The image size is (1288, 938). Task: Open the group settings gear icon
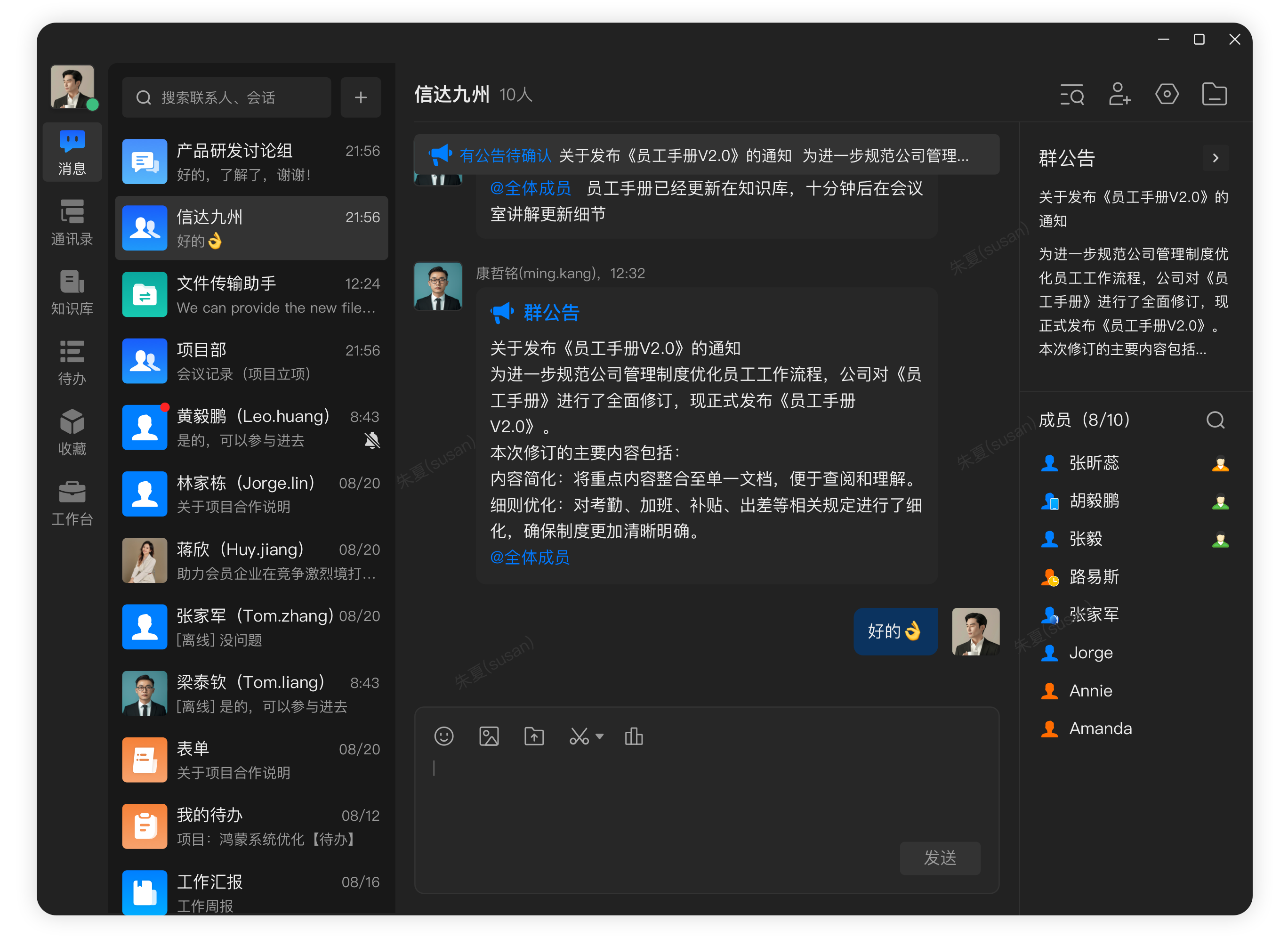1167,95
